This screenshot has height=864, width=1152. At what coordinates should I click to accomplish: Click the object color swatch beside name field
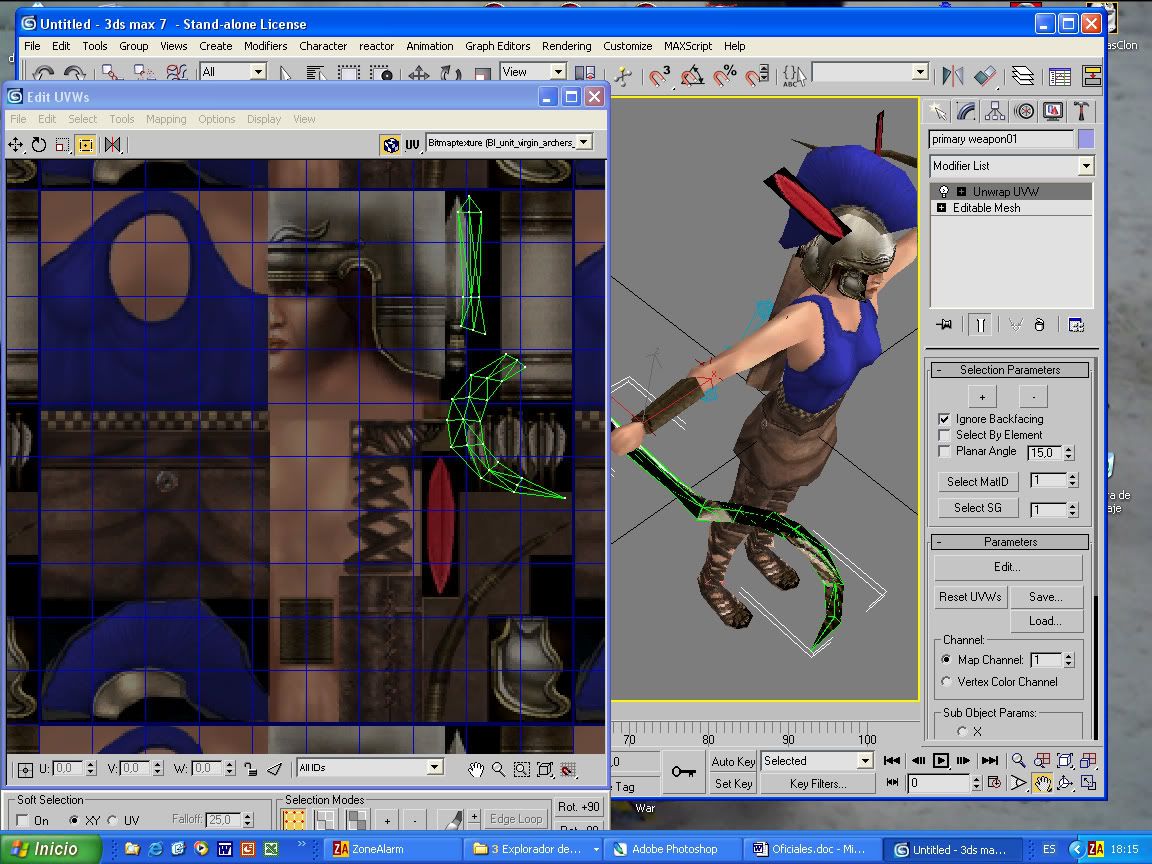pos(1086,139)
